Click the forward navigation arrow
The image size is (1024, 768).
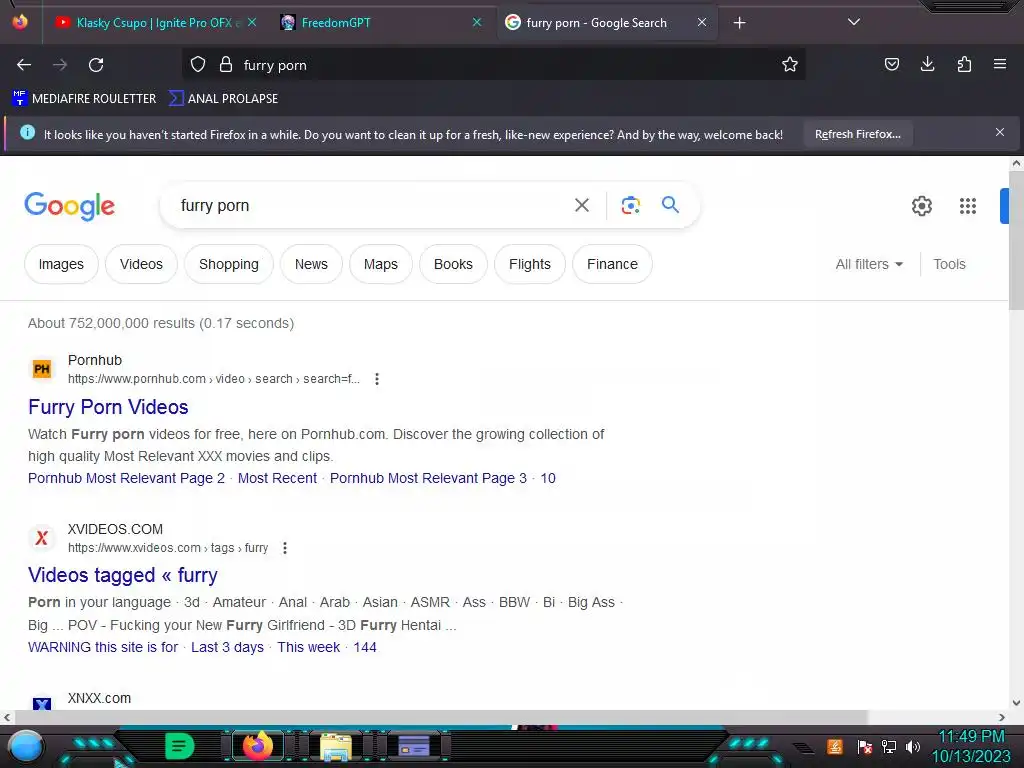[60, 65]
